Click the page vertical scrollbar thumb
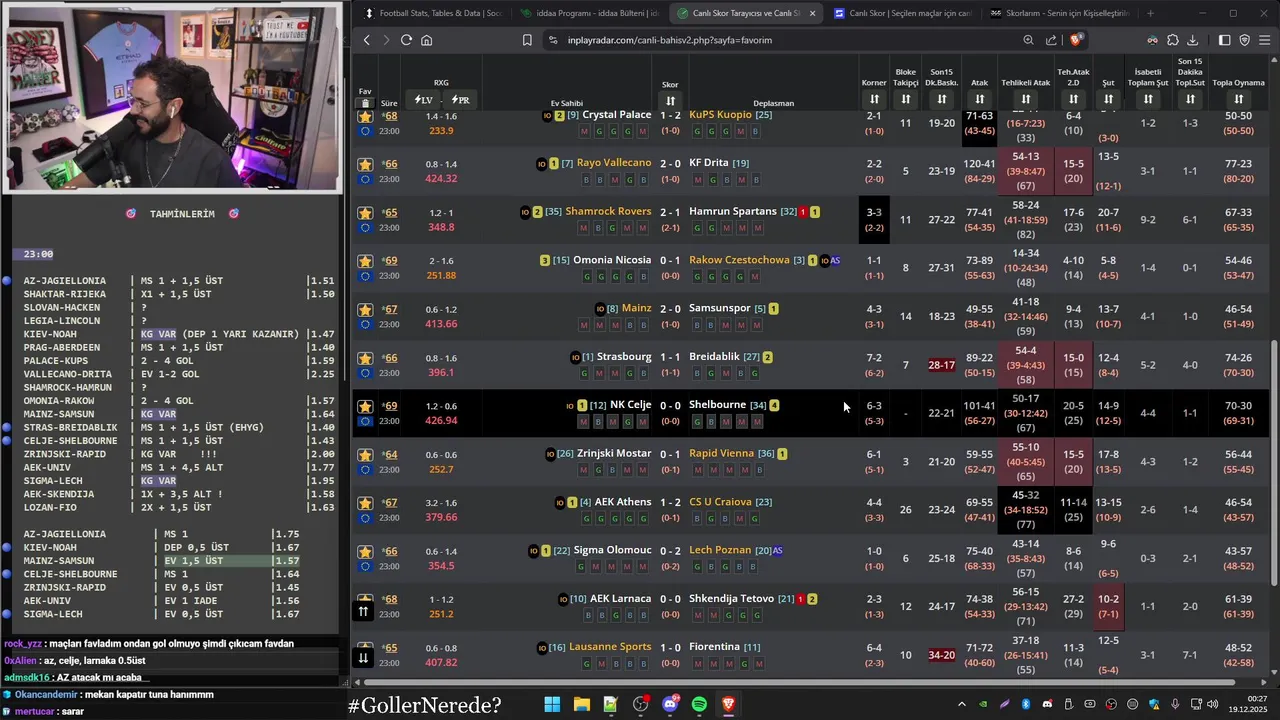This screenshot has width=1280, height=720. [1273, 465]
